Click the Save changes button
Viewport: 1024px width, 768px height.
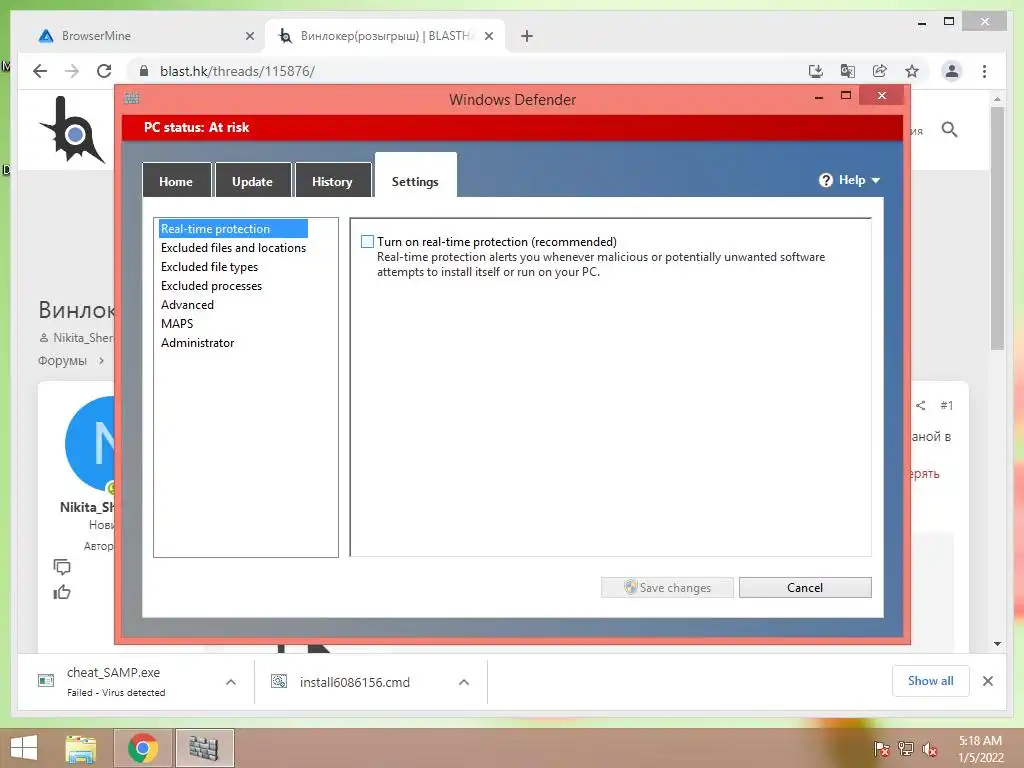point(667,587)
